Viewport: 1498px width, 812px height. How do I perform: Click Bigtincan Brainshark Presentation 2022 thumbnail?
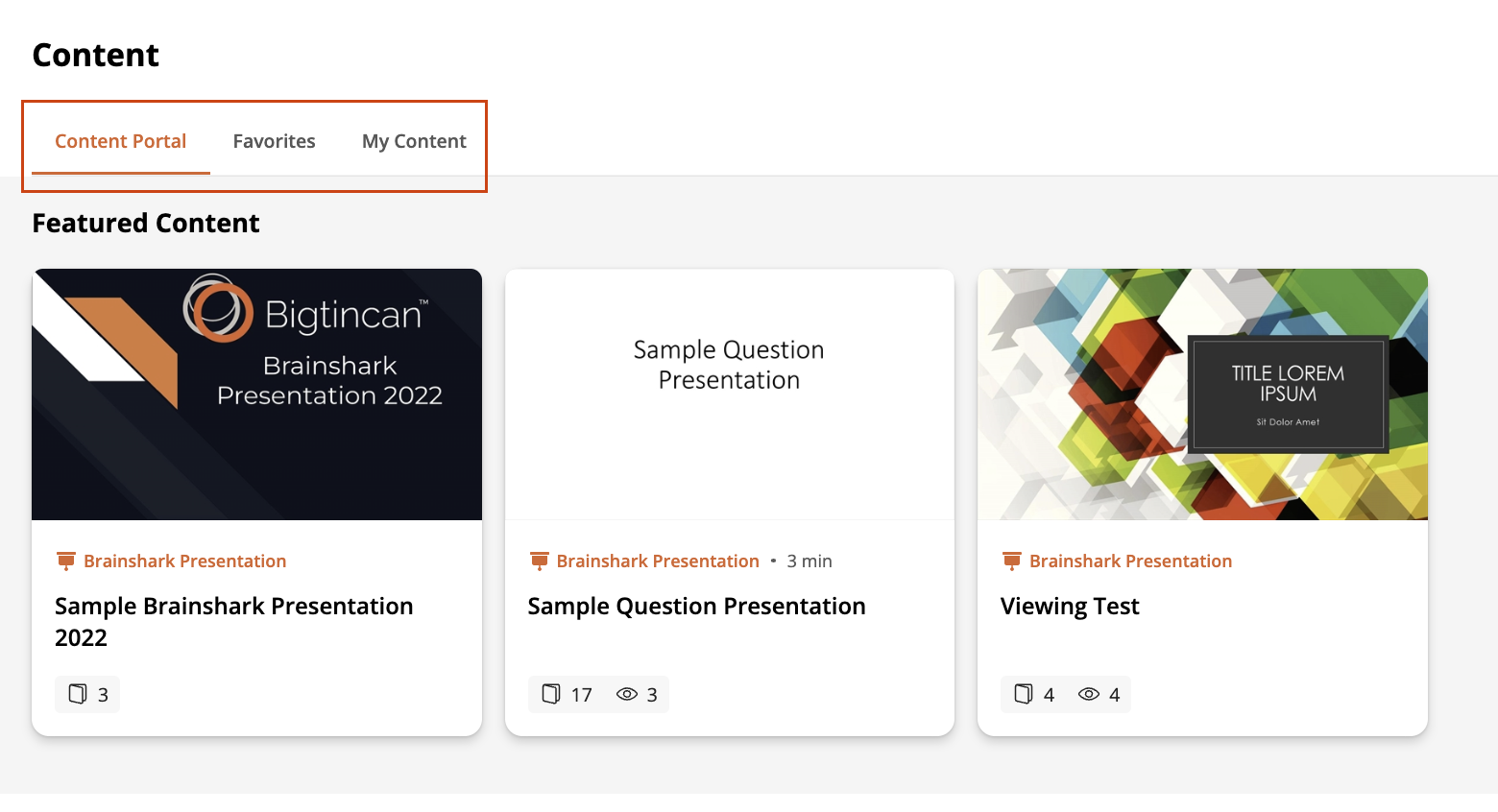[256, 394]
